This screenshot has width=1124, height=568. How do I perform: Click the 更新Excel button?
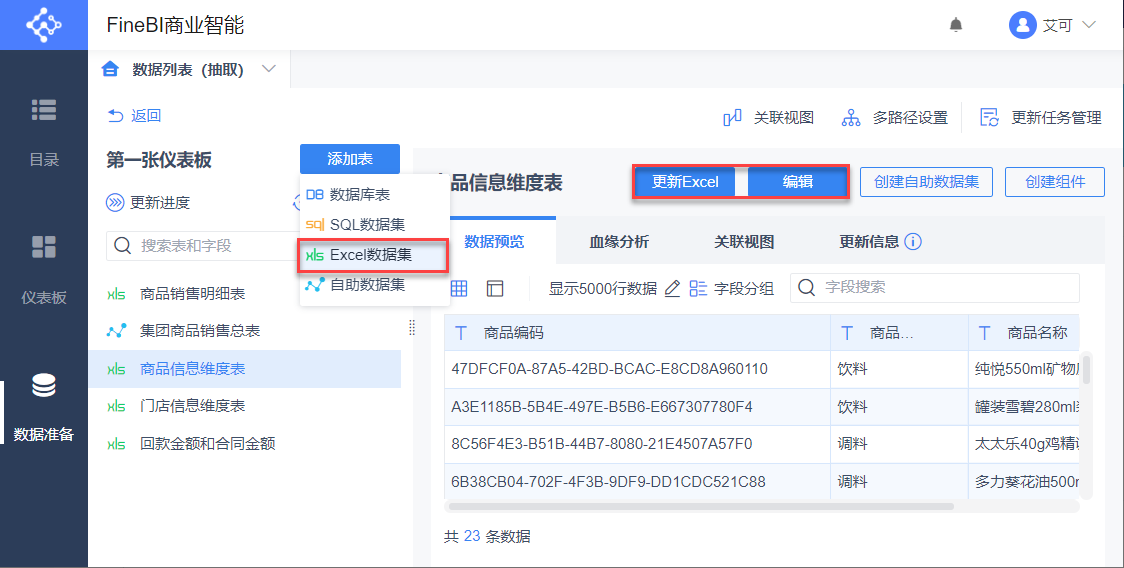[x=685, y=182]
